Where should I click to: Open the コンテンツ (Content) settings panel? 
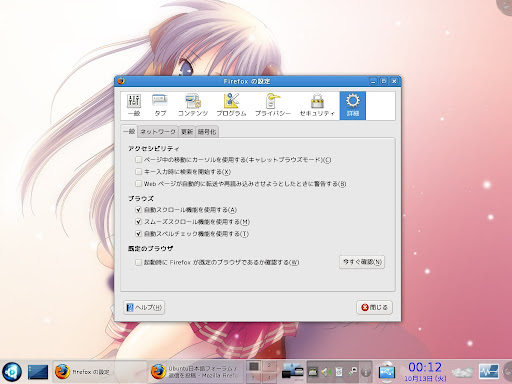pos(193,105)
